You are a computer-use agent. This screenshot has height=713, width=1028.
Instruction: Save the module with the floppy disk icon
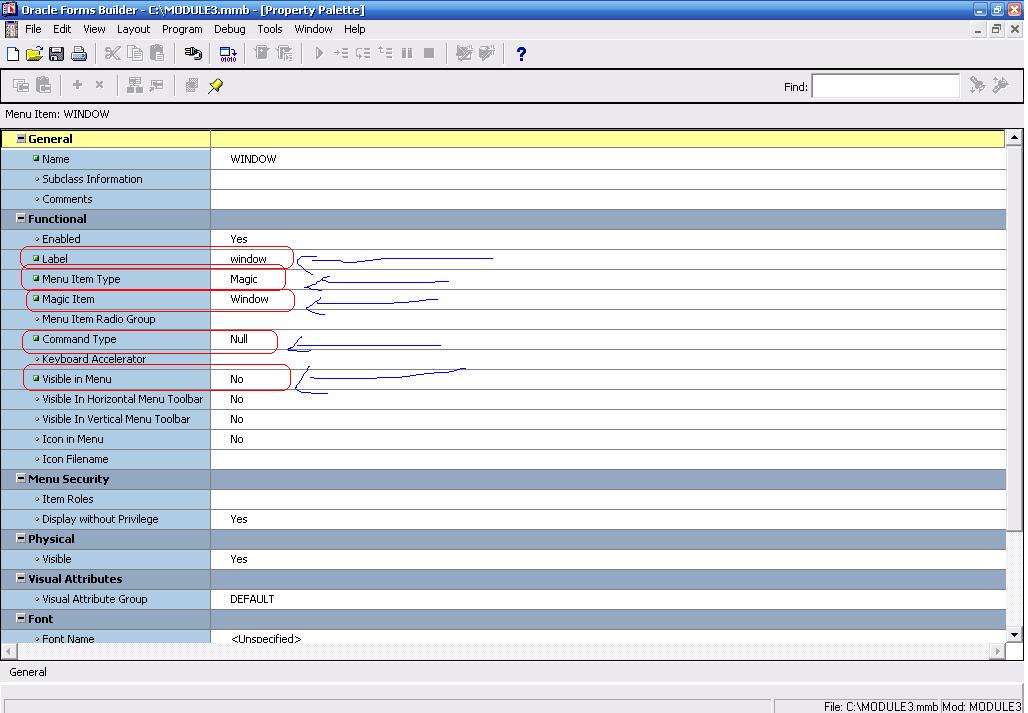[56, 54]
